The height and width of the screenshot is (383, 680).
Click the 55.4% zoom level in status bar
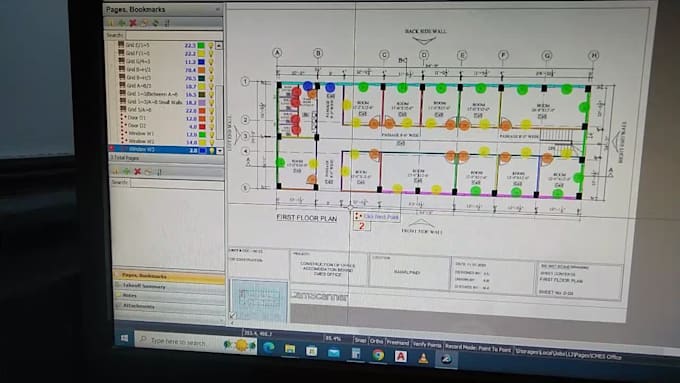pyautogui.click(x=333, y=338)
